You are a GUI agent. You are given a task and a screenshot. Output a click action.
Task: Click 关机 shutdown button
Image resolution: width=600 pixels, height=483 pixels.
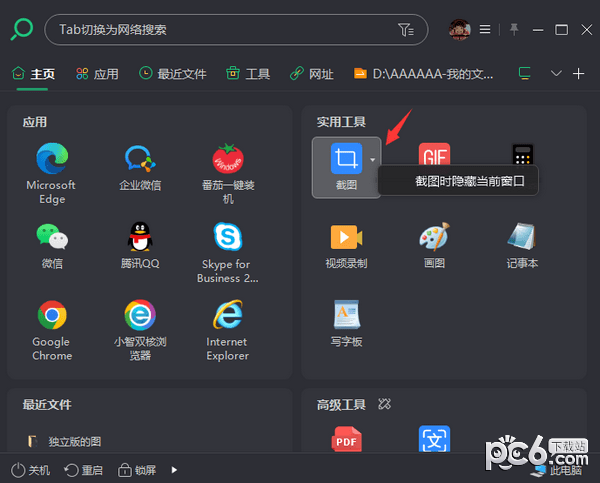point(30,470)
